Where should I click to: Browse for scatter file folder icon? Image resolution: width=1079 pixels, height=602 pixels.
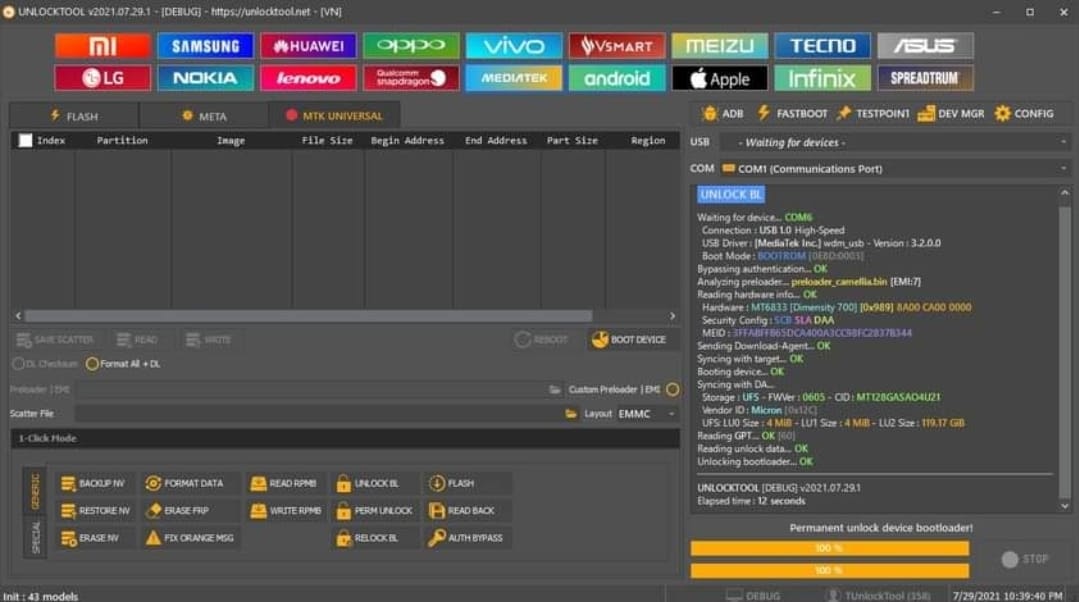point(570,413)
